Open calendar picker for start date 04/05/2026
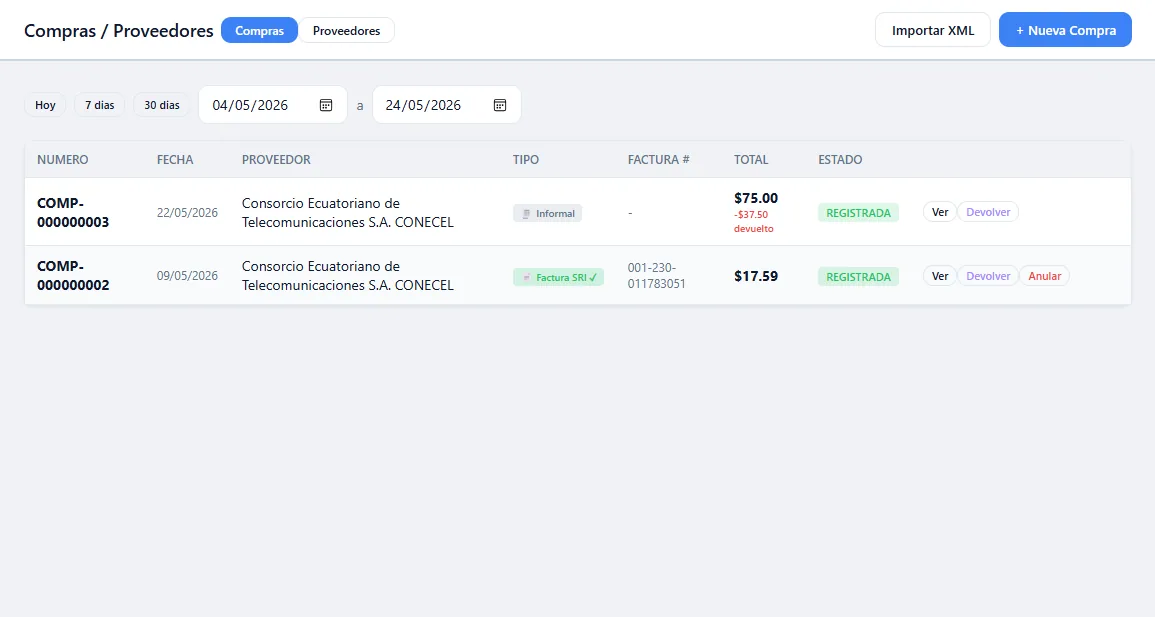 coord(326,105)
